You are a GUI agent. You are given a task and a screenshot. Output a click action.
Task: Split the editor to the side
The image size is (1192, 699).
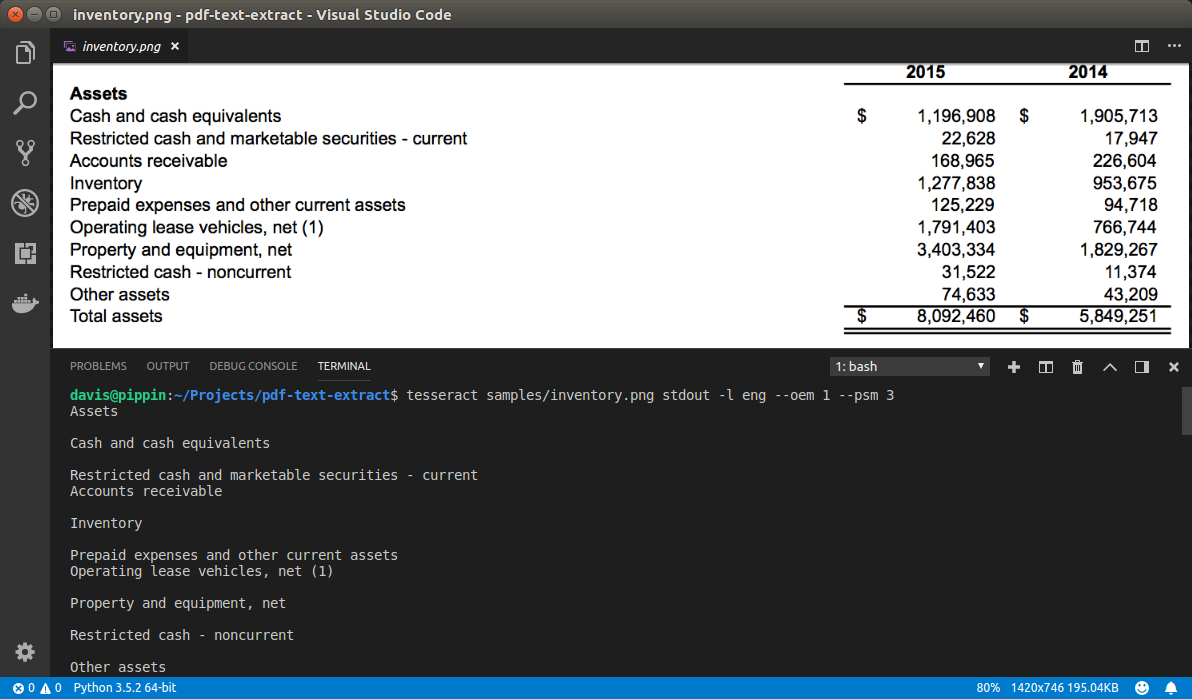pos(1142,46)
